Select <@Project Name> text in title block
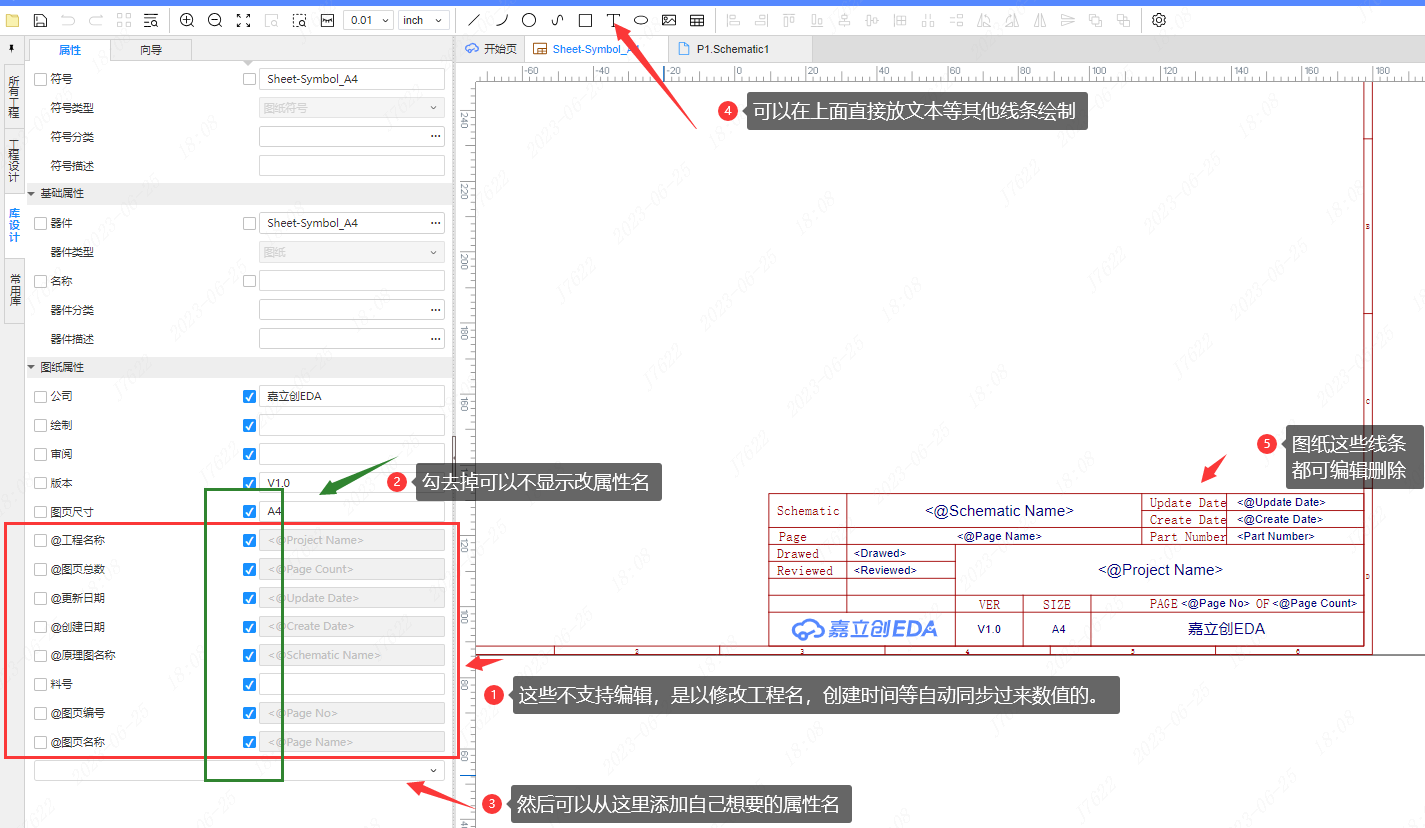Screen dimensions: 1425x828 (x=1160, y=570)
